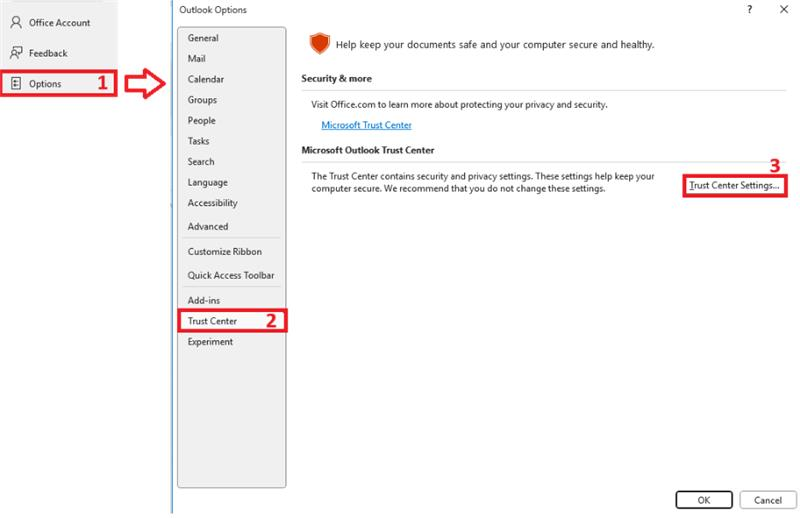Select the Trust Center category
Image resolution: width=800 pixels, height=518 pixels.
[x=232, y=320]
